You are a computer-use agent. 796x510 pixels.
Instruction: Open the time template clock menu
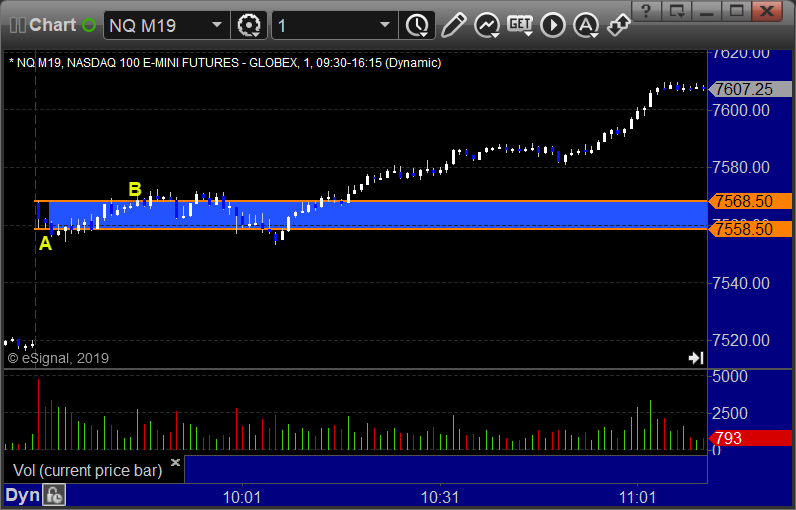[417, 25]
